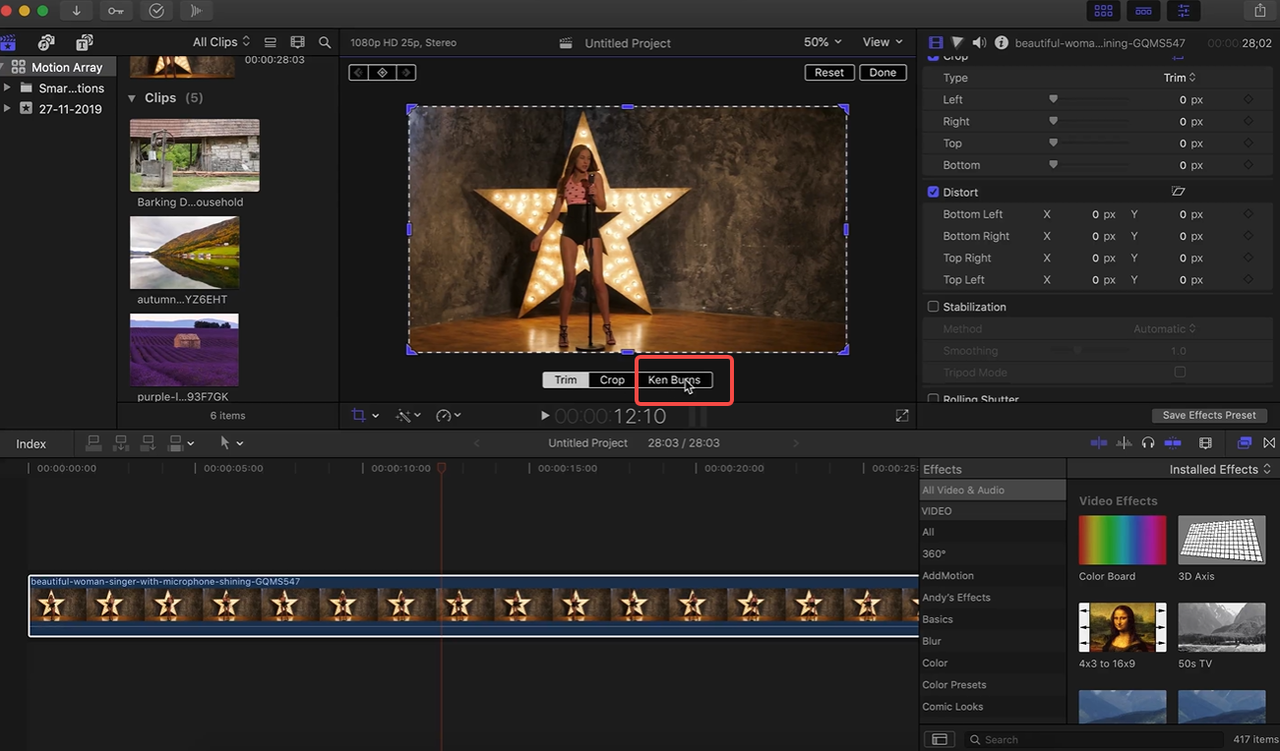This screenshot has width=1280, height=751.
Task: Select the Blur effects category
Action: (931, 641)
